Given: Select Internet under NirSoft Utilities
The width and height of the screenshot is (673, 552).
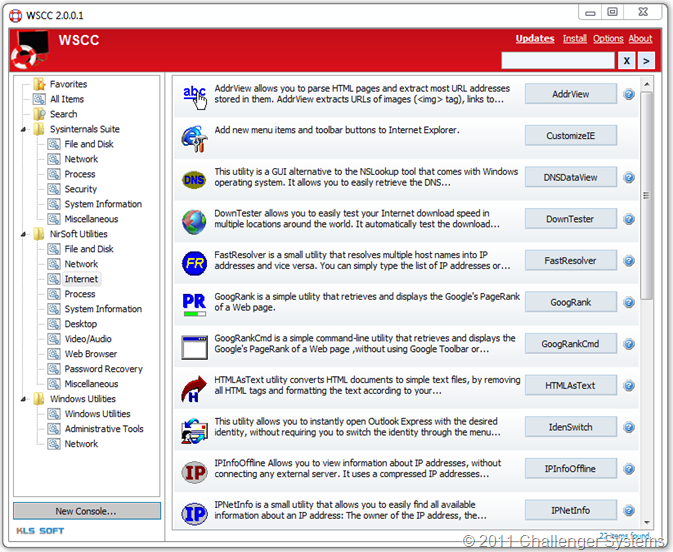Looking at the screenshot, I should (x=81, y=279).
